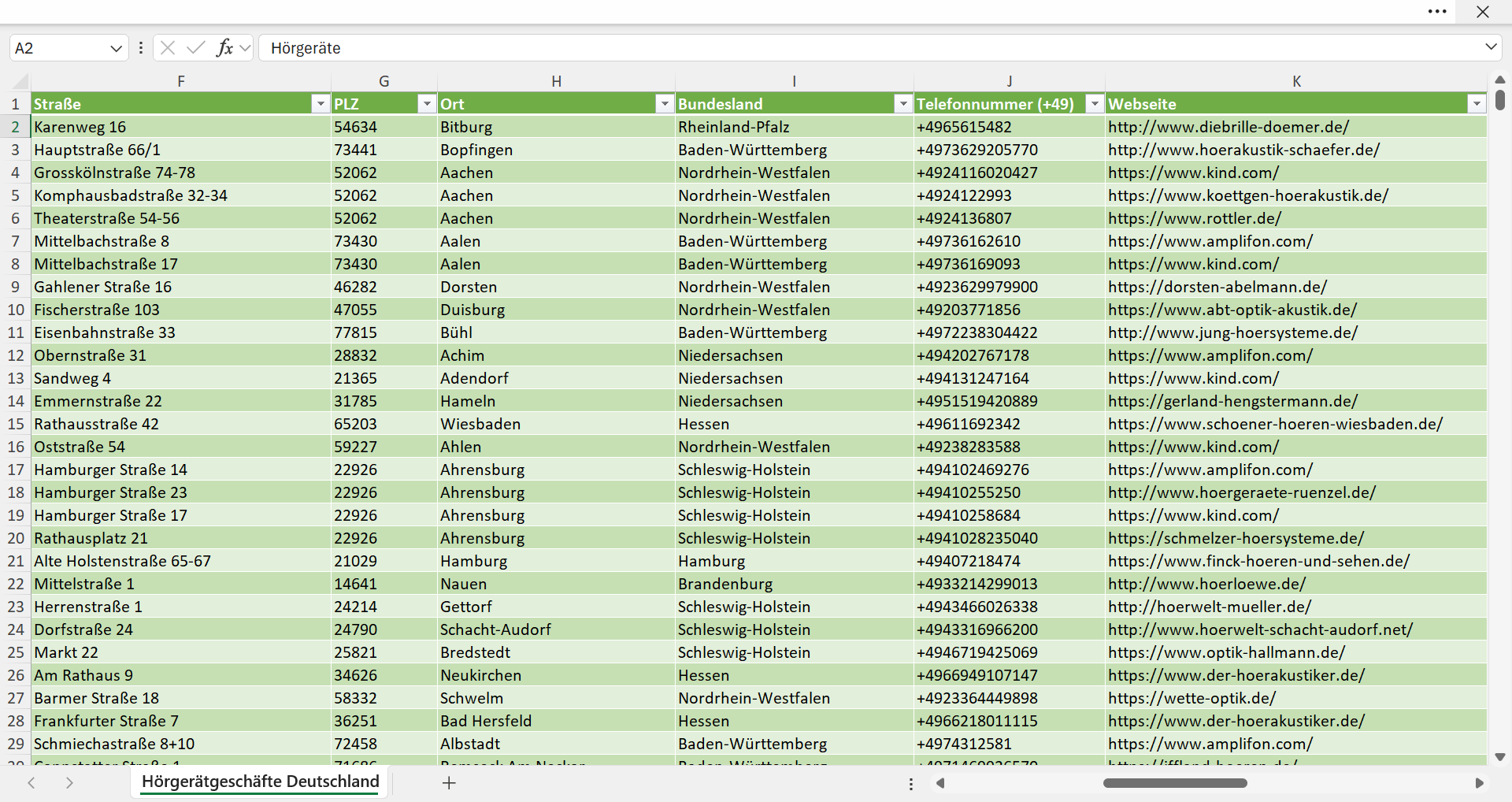Select Ort cell Bopfingen

[556, 150]
